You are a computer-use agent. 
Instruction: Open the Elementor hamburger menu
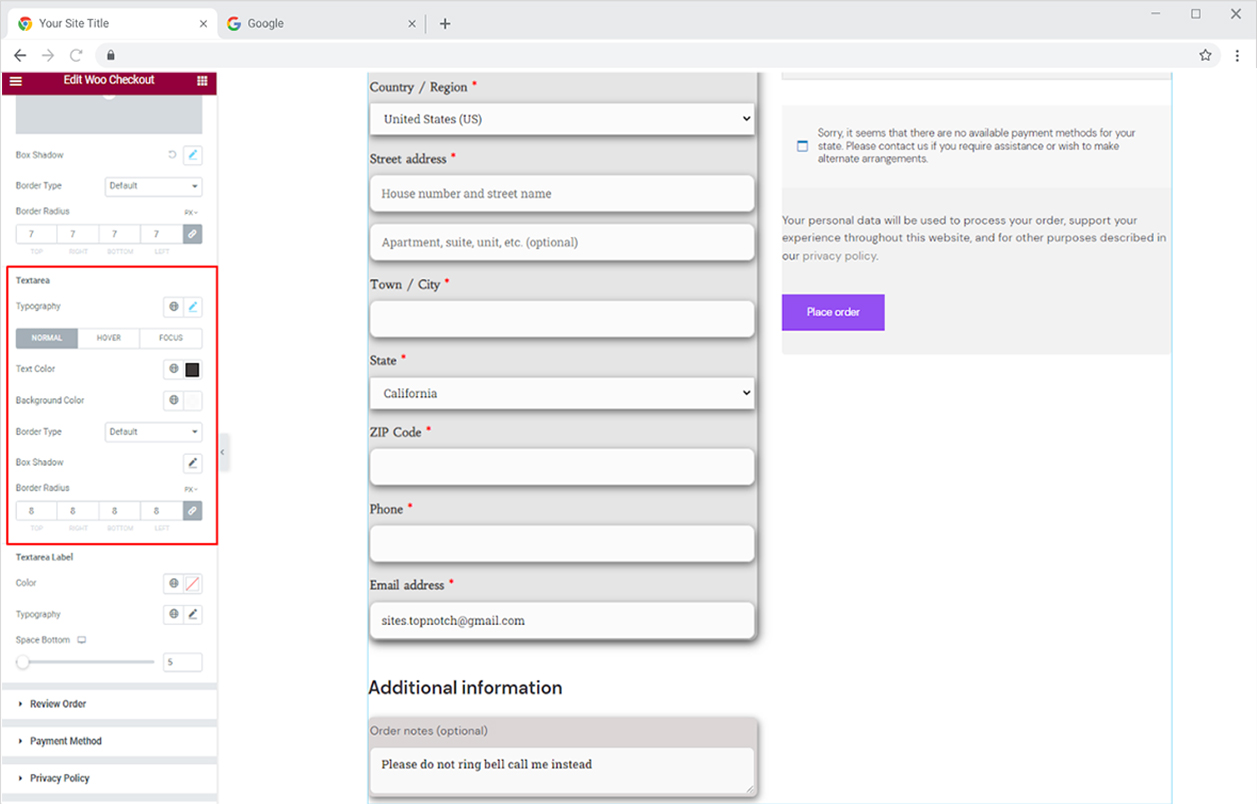click(x=15, y=81)
